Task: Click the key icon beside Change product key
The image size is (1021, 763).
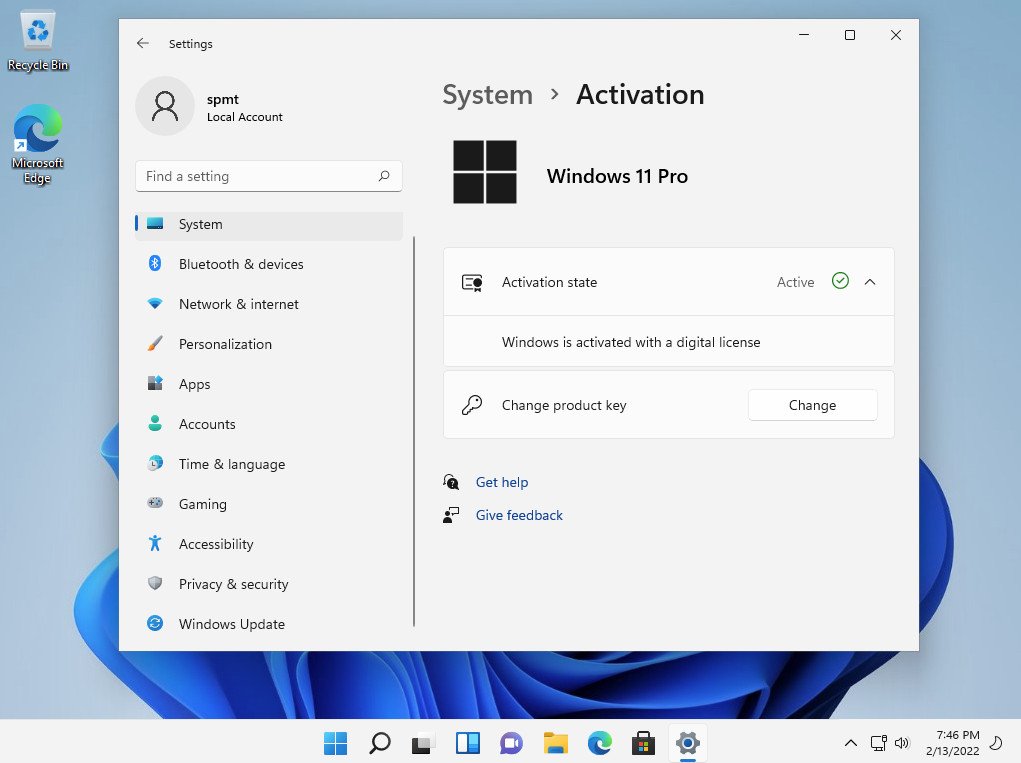Action: (471, 405)
